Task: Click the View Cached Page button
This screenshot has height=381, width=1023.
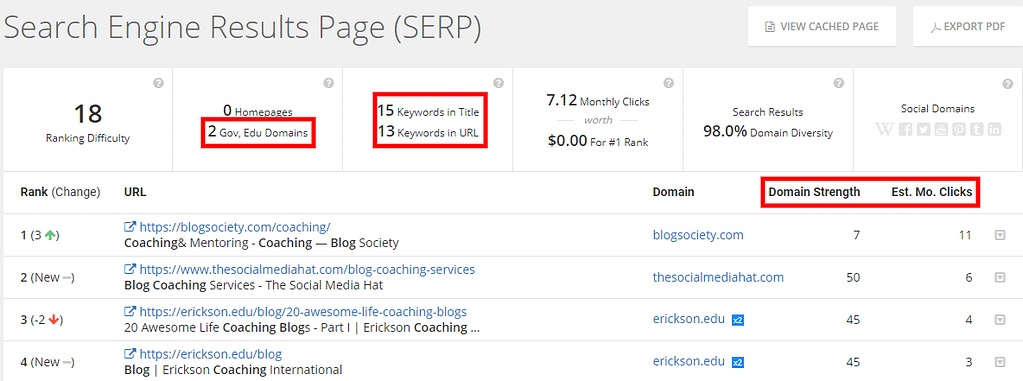Action: 822,27
